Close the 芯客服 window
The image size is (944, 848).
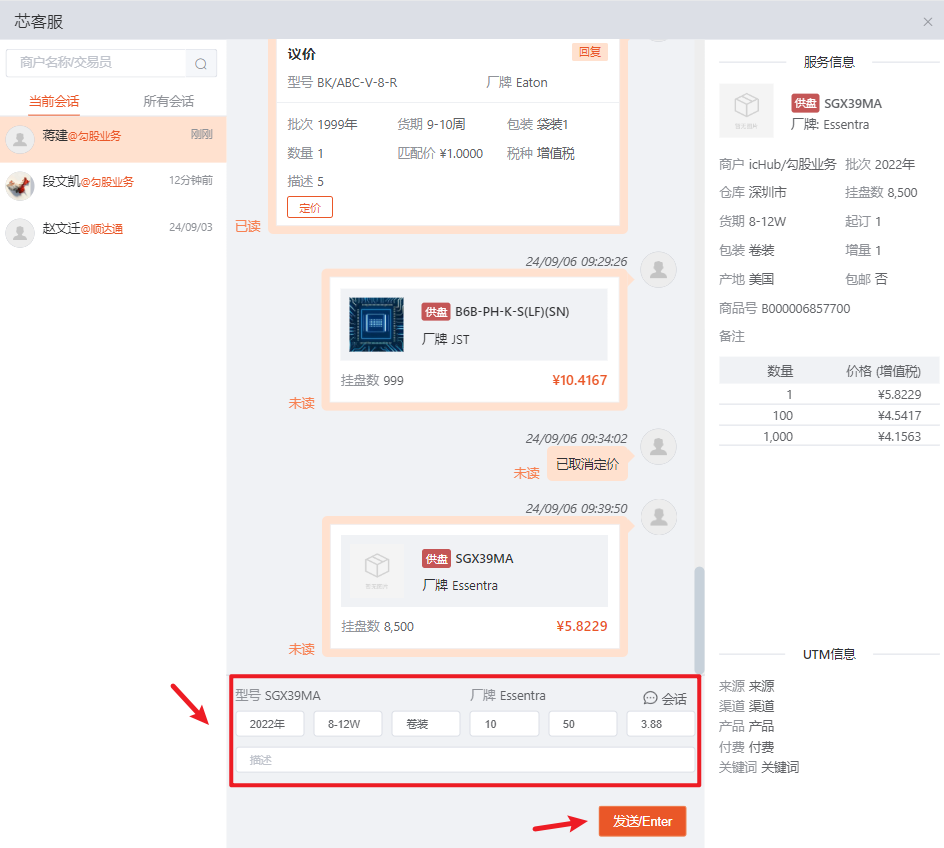(x=927, y=21)
